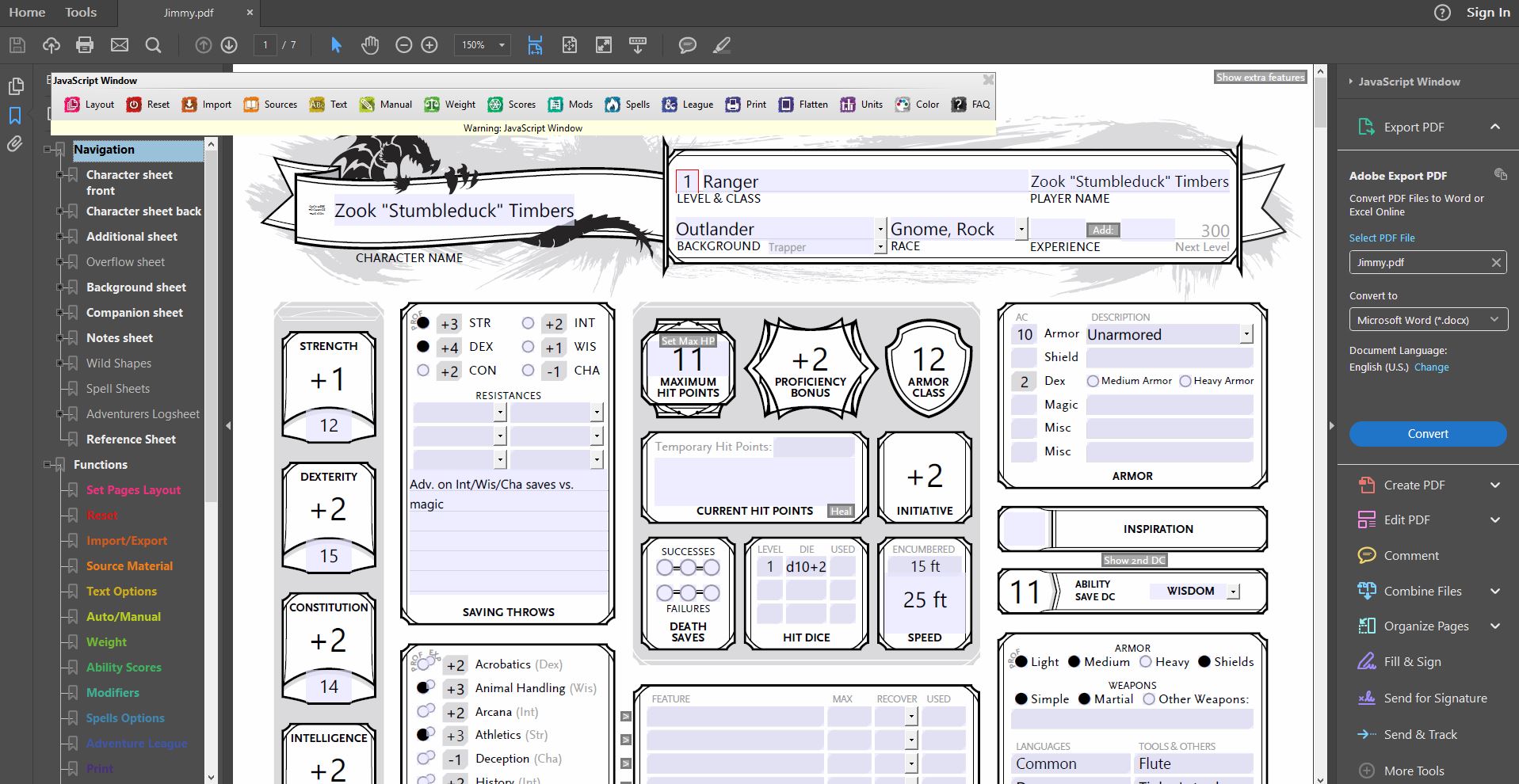Select the arrow selection tool

coord(336,45)
